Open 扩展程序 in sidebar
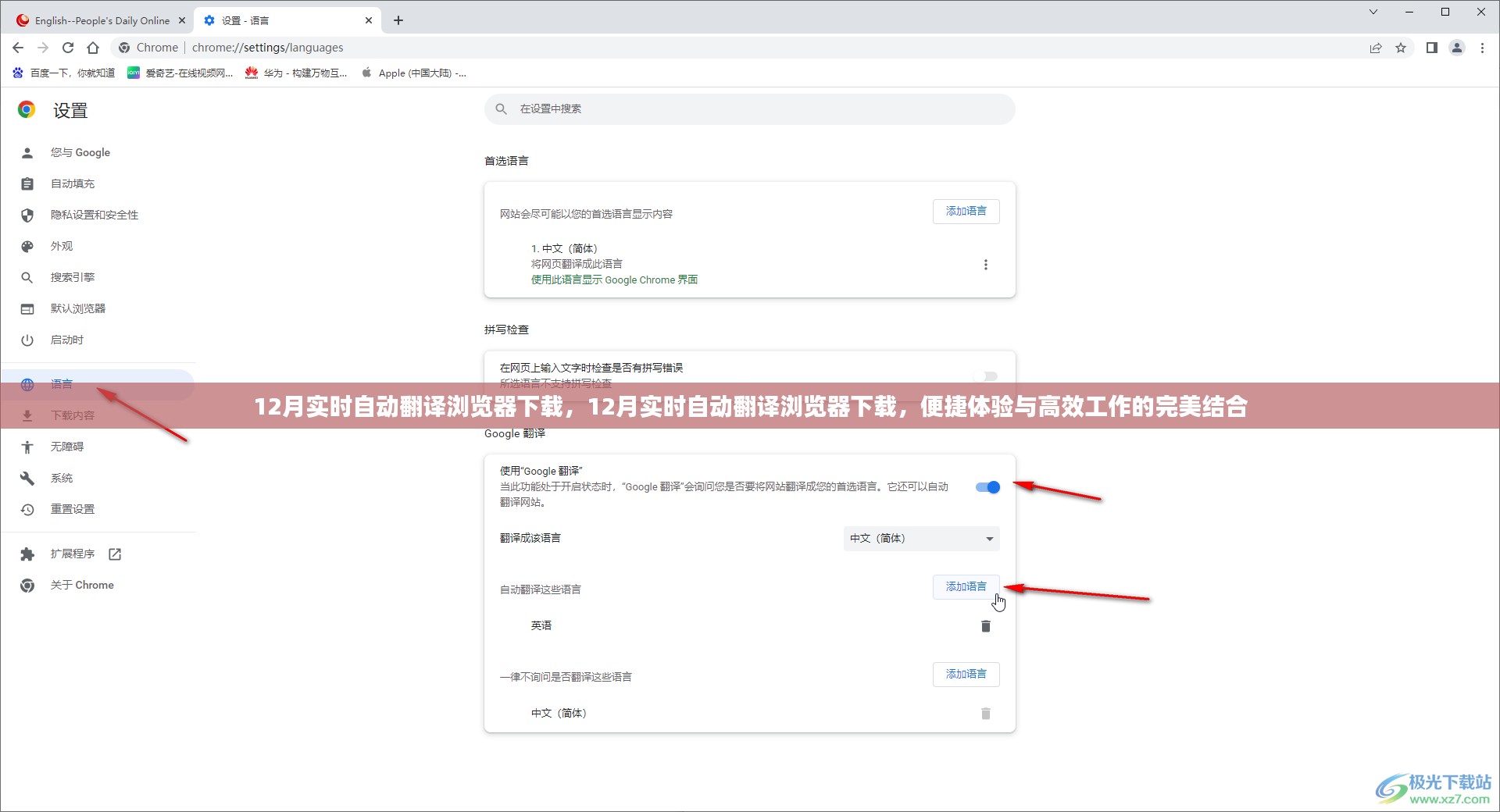The width and height of the screenshot is (1500, 812). pos(73,554)
